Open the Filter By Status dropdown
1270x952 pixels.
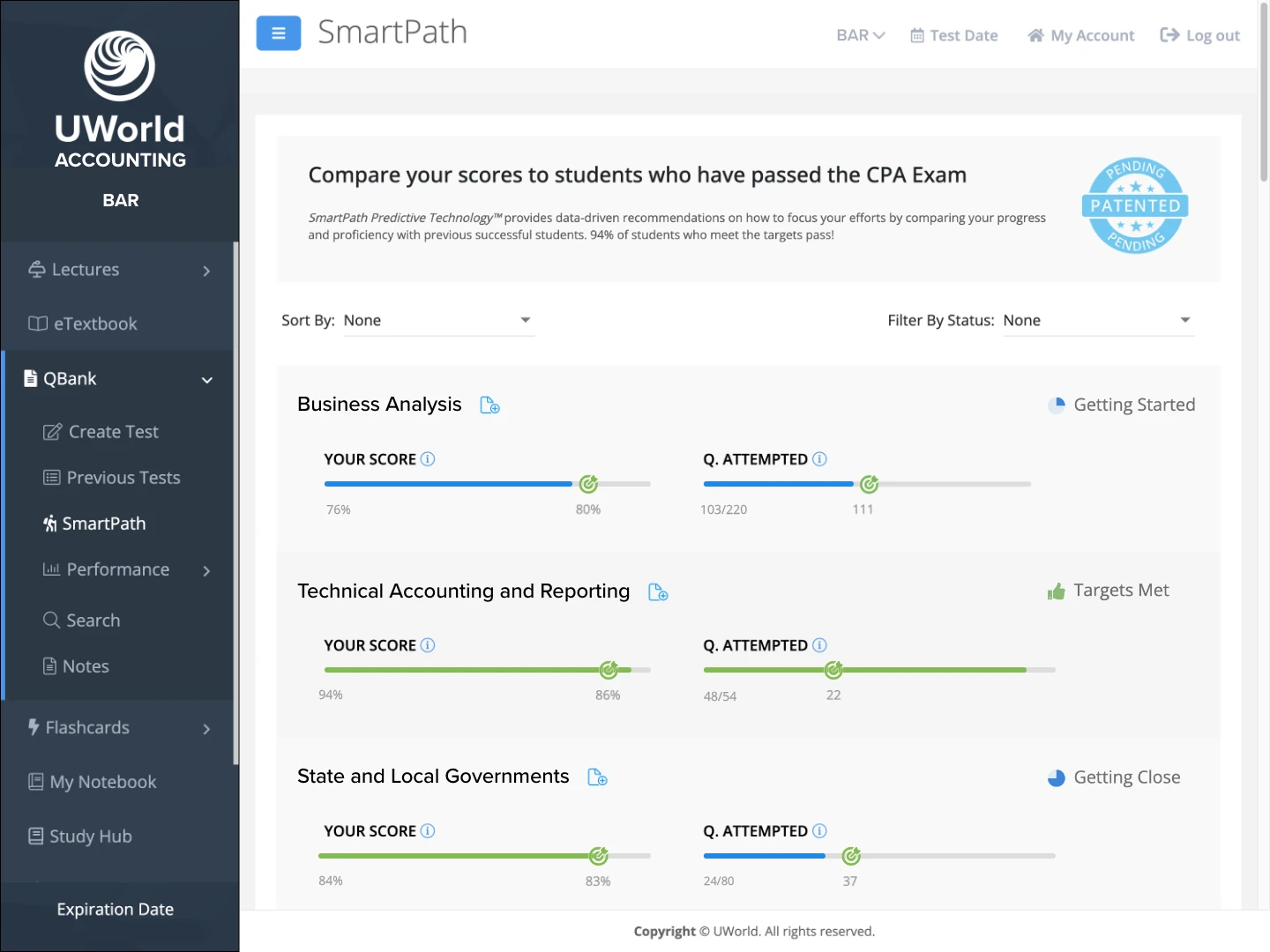(x=1098, y=320)
